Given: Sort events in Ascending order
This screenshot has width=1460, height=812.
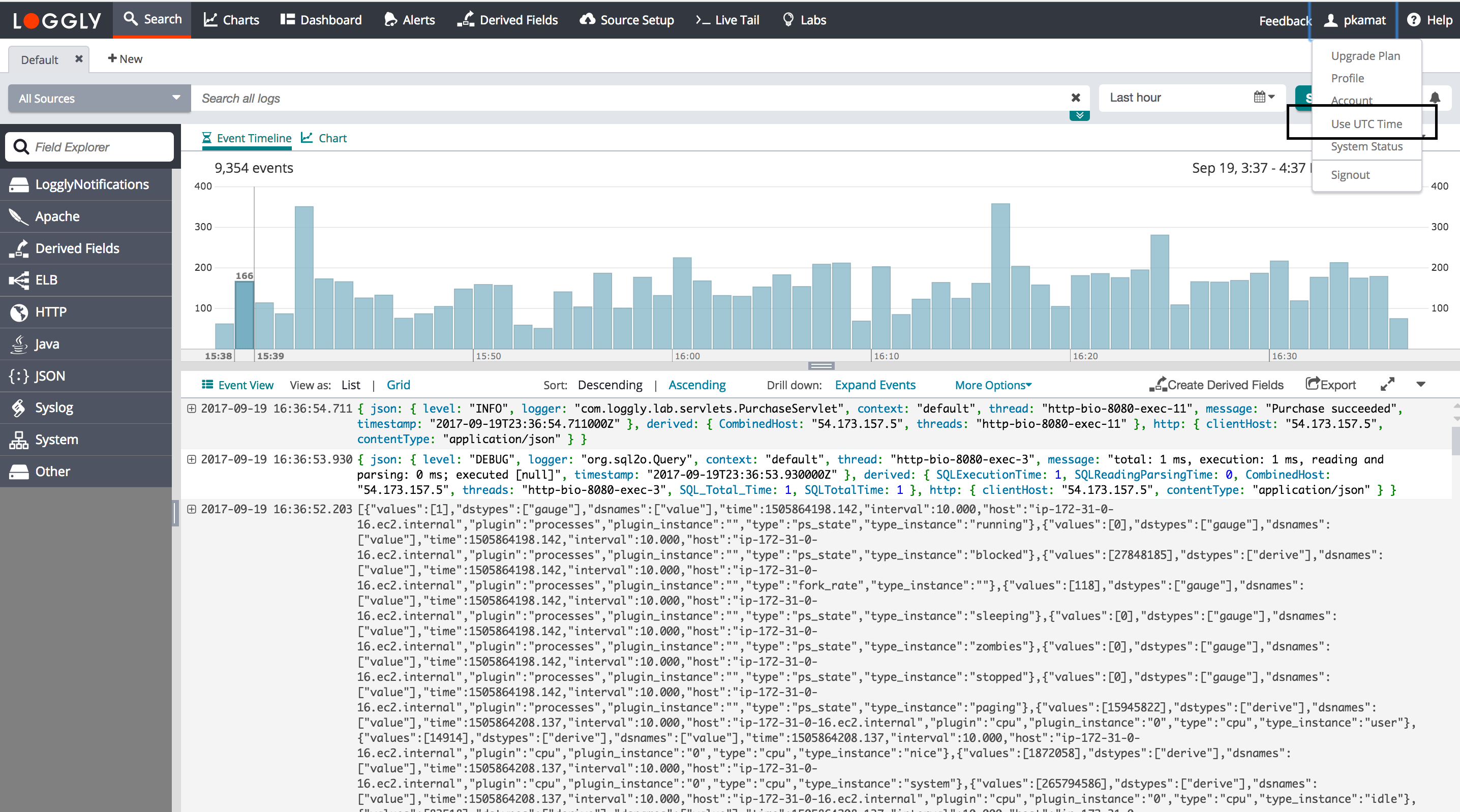Looking at the screenshot, I should 696,385.
